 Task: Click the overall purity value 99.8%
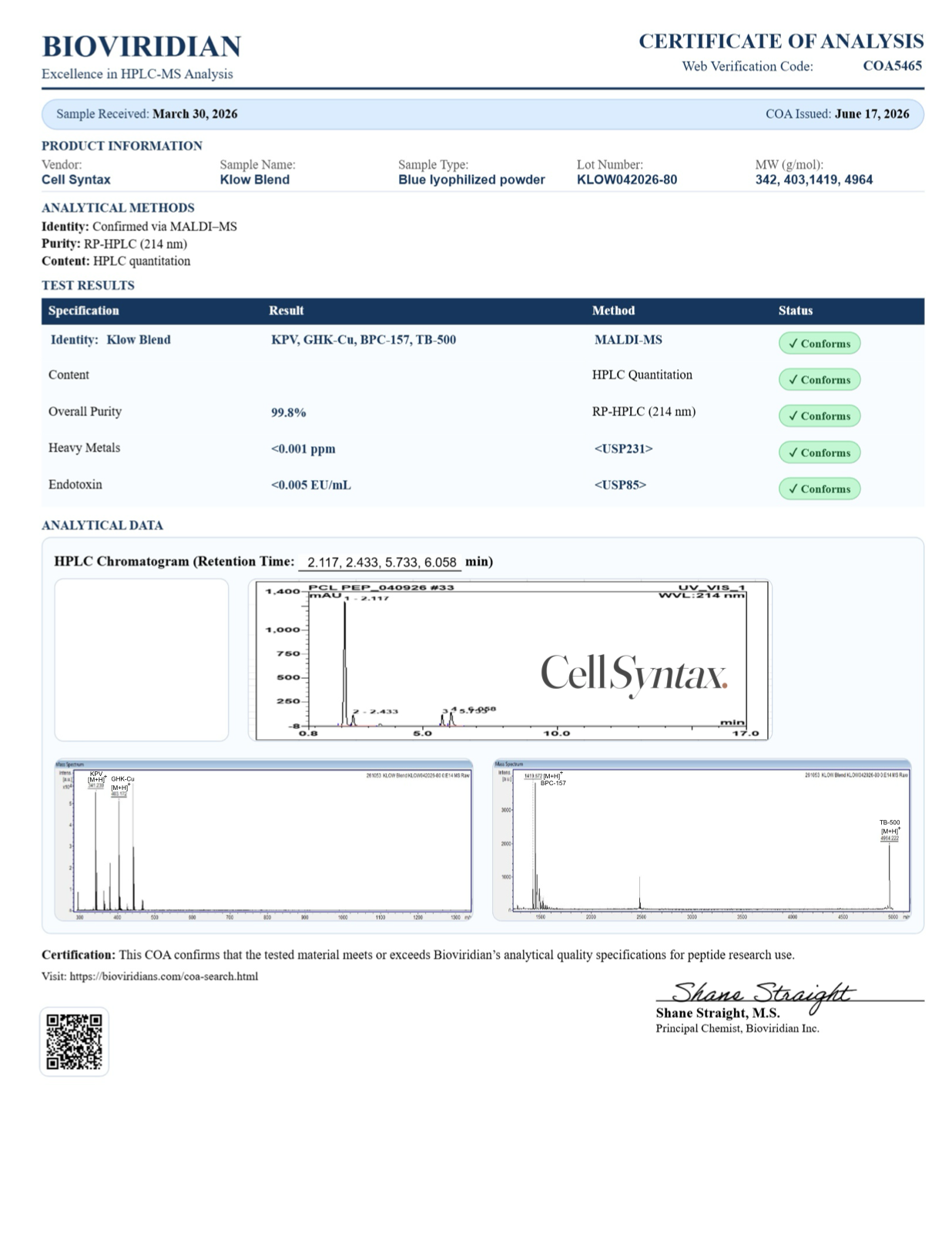point(289,412)
